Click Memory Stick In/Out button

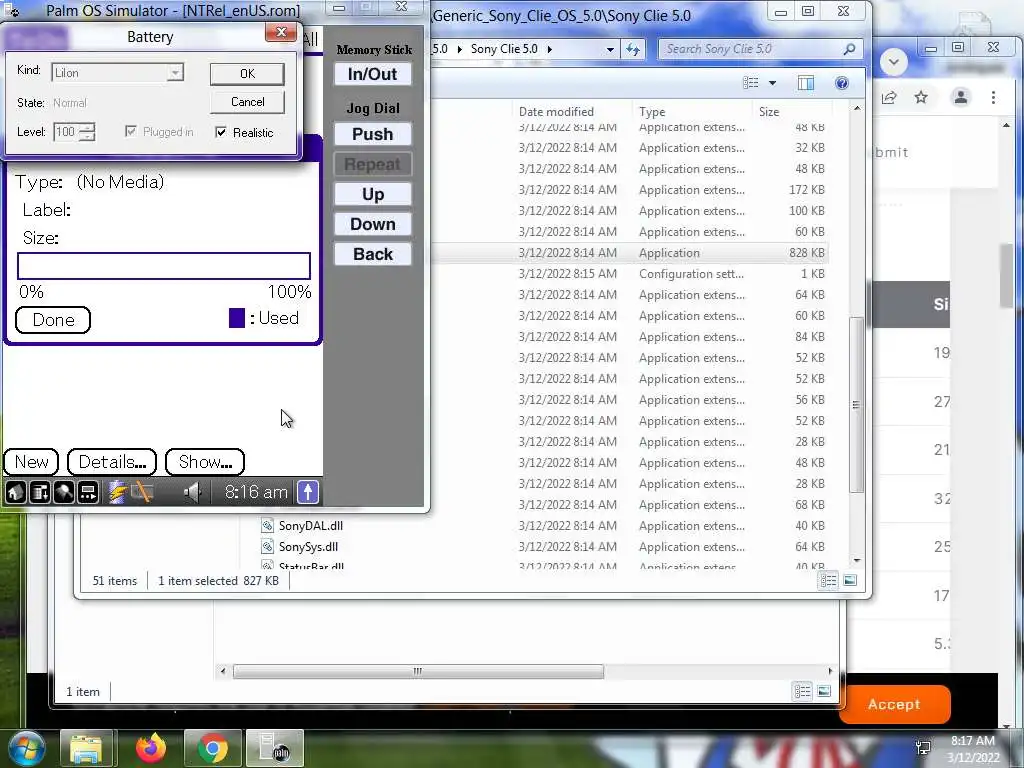coord(372,74)
